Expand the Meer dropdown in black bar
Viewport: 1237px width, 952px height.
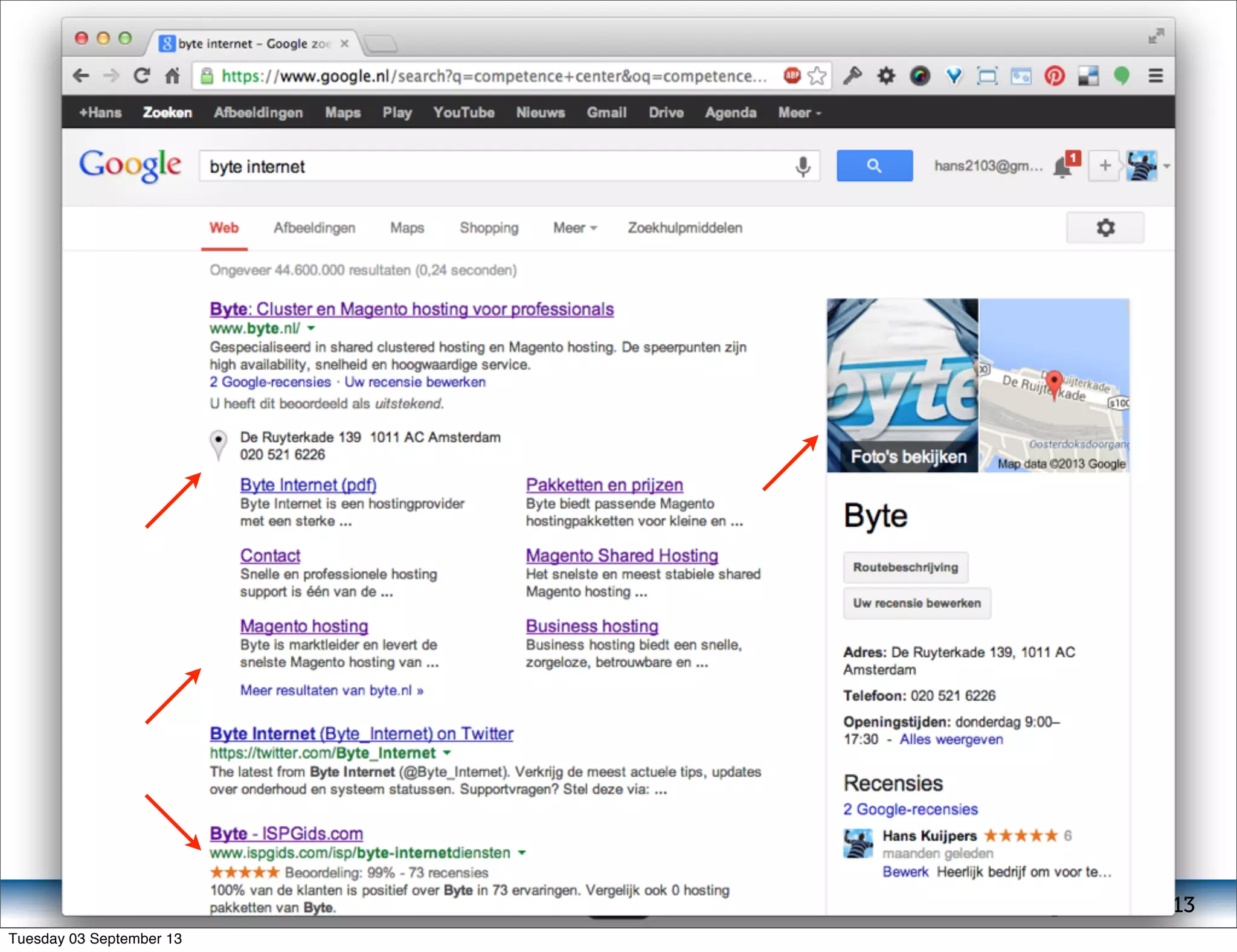[x=799, y=113]
